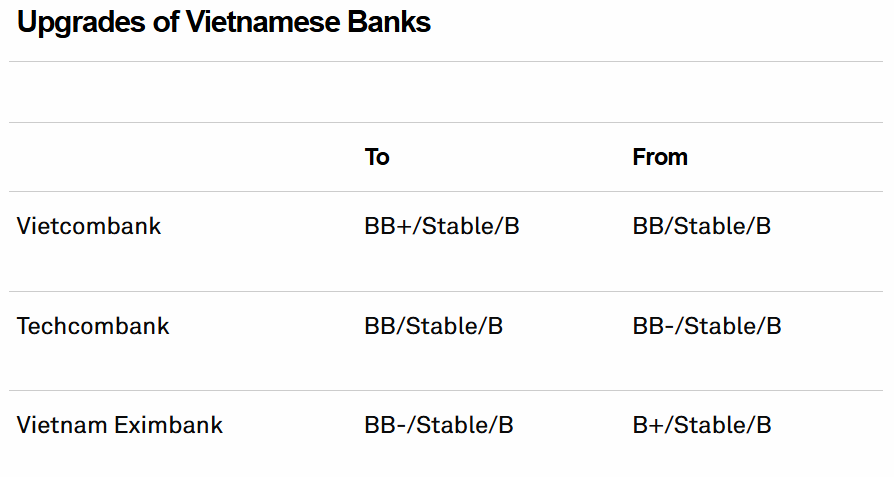This screenshot has height=477, width=894.
Task: Select Vietcombank's new rating BB+/Stable/B
Action: pyautogui.click(x=442, y=225)
